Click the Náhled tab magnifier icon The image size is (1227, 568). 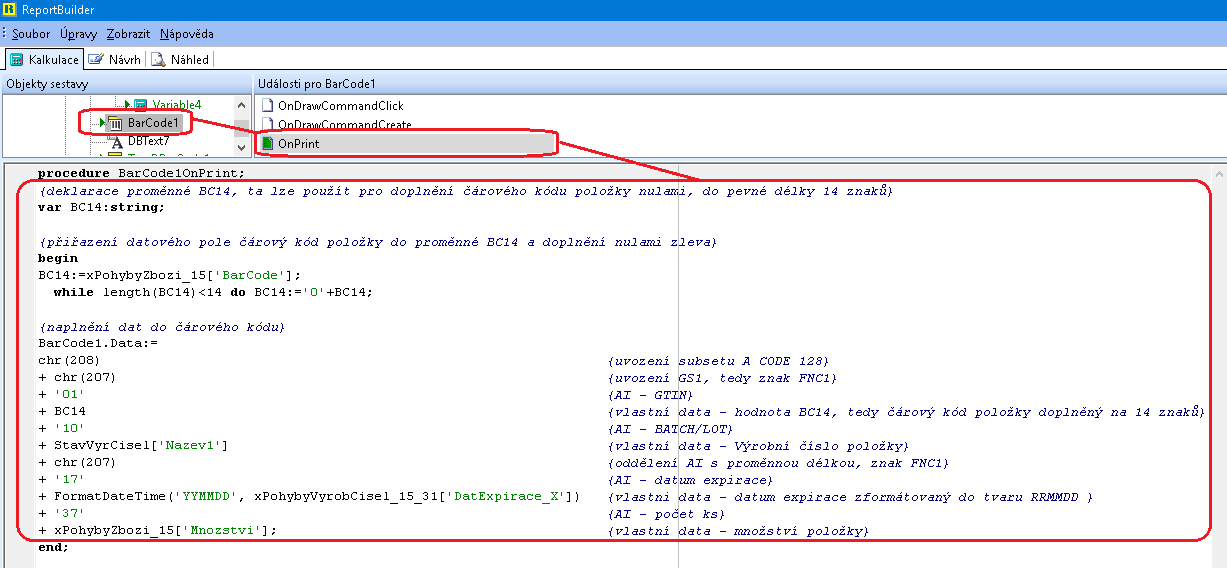(158, 60)
